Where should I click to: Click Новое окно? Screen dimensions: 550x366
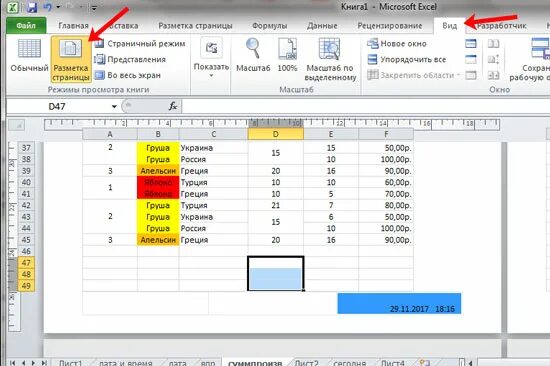click(397, 44)
